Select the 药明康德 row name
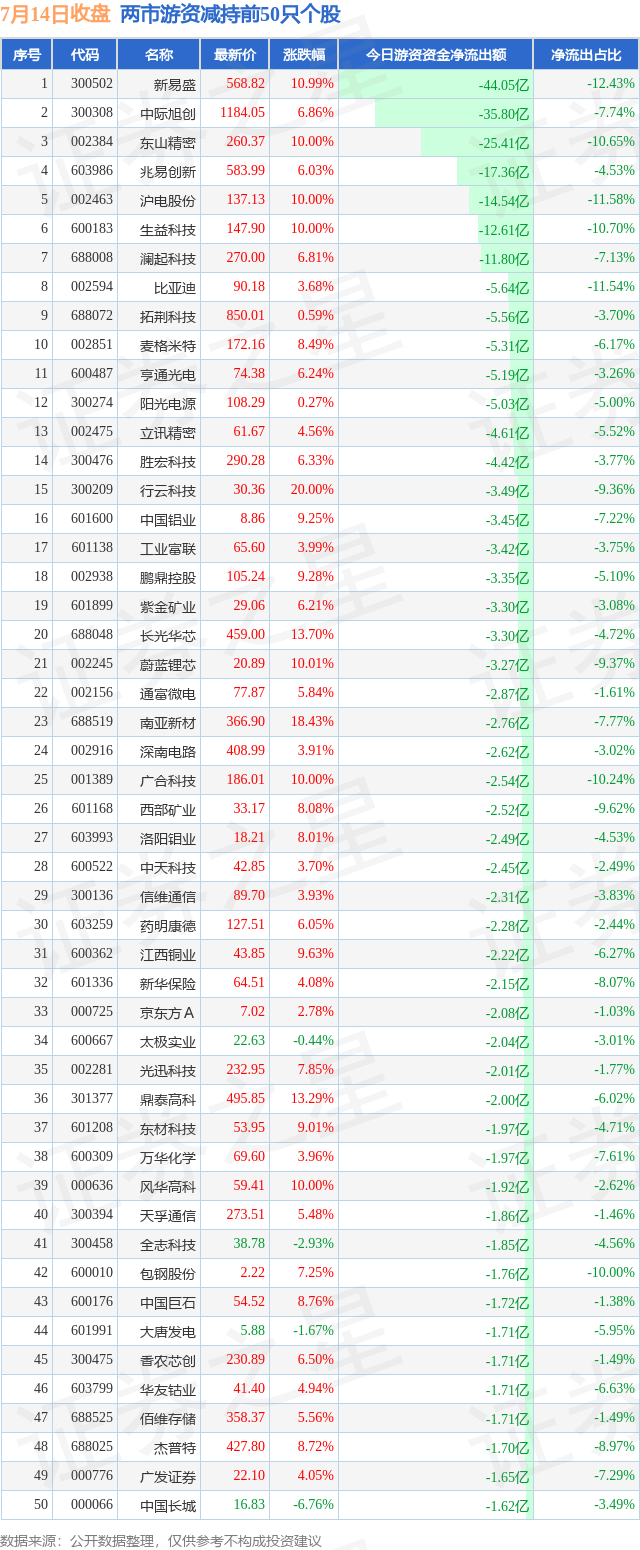This screenshot has height=1550, width=640. coord(168,925)
